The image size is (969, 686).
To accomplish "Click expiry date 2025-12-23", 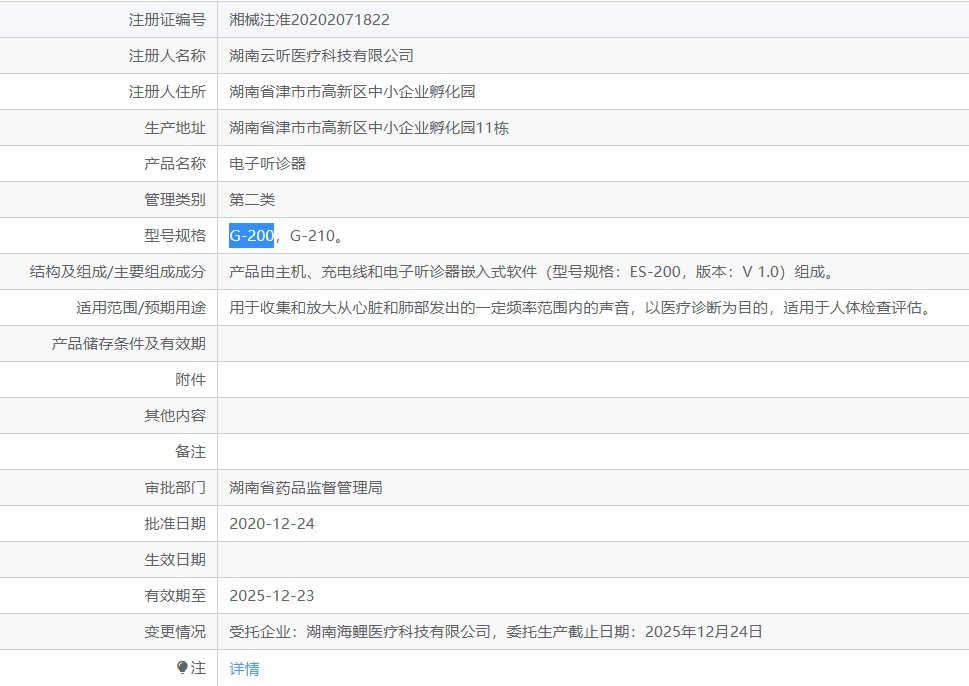I will 272,596.
